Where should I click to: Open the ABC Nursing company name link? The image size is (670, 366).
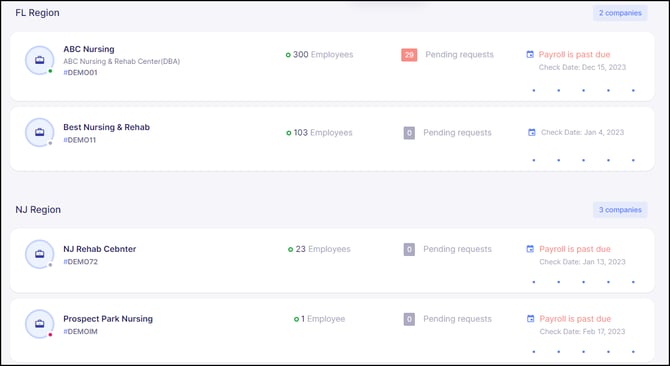pos(89,49)
